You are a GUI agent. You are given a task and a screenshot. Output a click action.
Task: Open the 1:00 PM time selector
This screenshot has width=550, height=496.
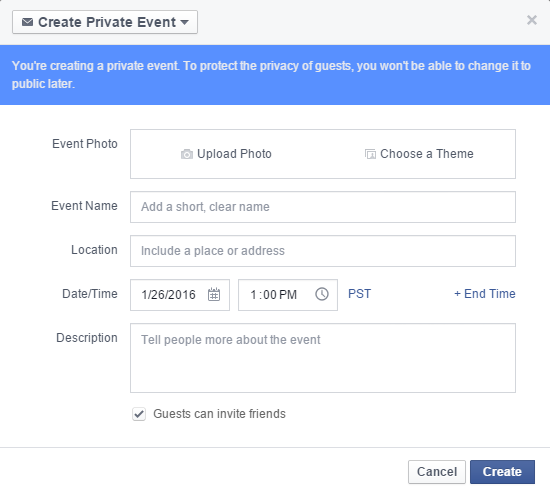pos(288,295)
